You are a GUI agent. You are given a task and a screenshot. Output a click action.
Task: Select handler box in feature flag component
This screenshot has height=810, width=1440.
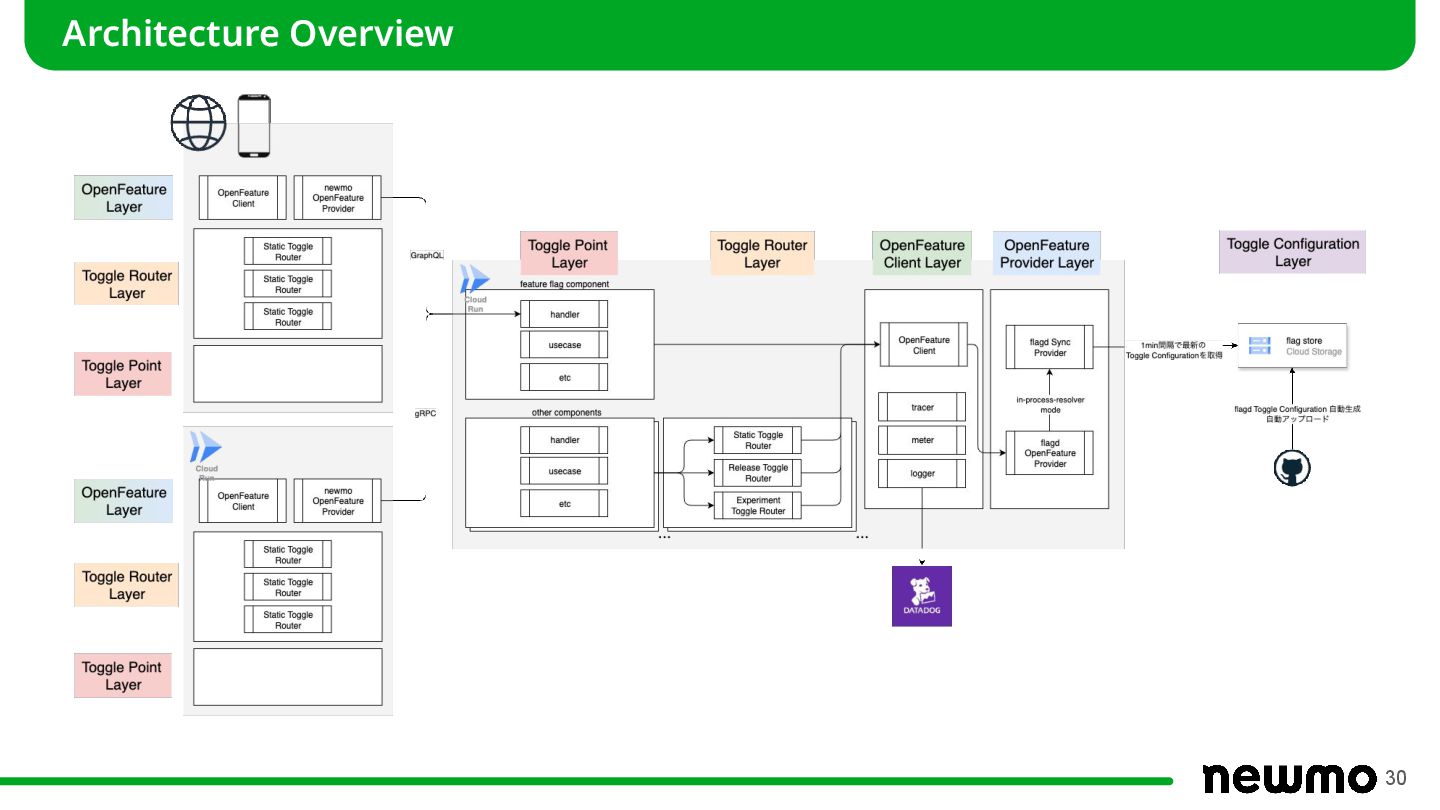[x=564, y=314]
